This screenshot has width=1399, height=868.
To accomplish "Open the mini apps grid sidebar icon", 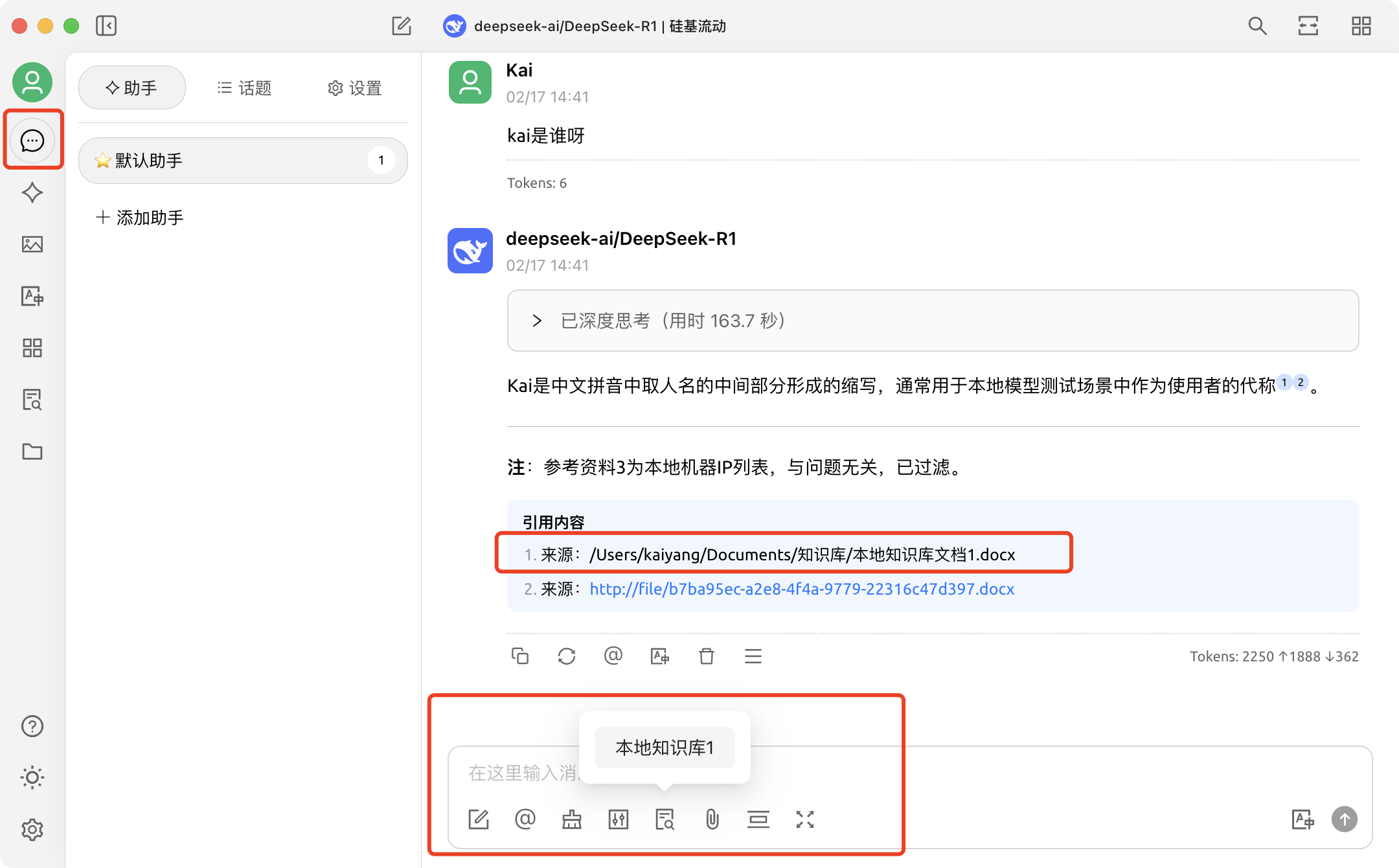I will [32, 348].
